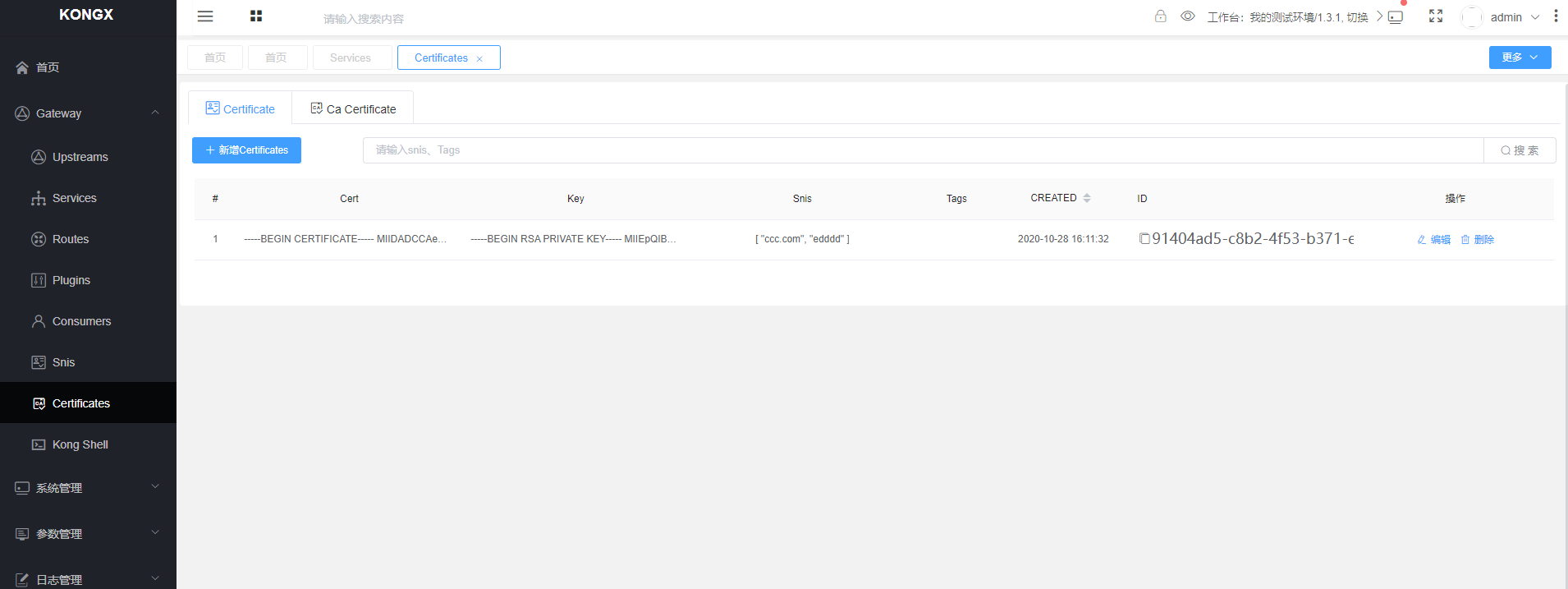This screenshot has width=1568, height=589.
Task: Switch to the first 首页 page tab
Action: pyautogui.click(x=215, y=58)
